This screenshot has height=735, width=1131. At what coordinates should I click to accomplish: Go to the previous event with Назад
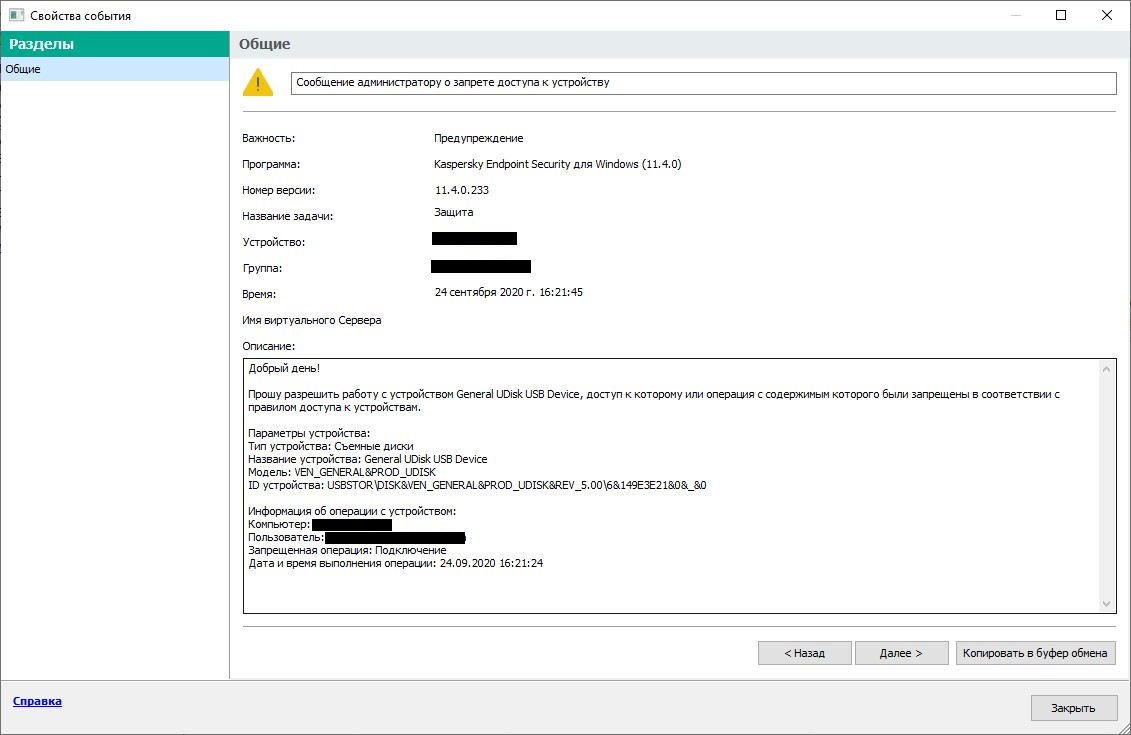coord(804,653)
